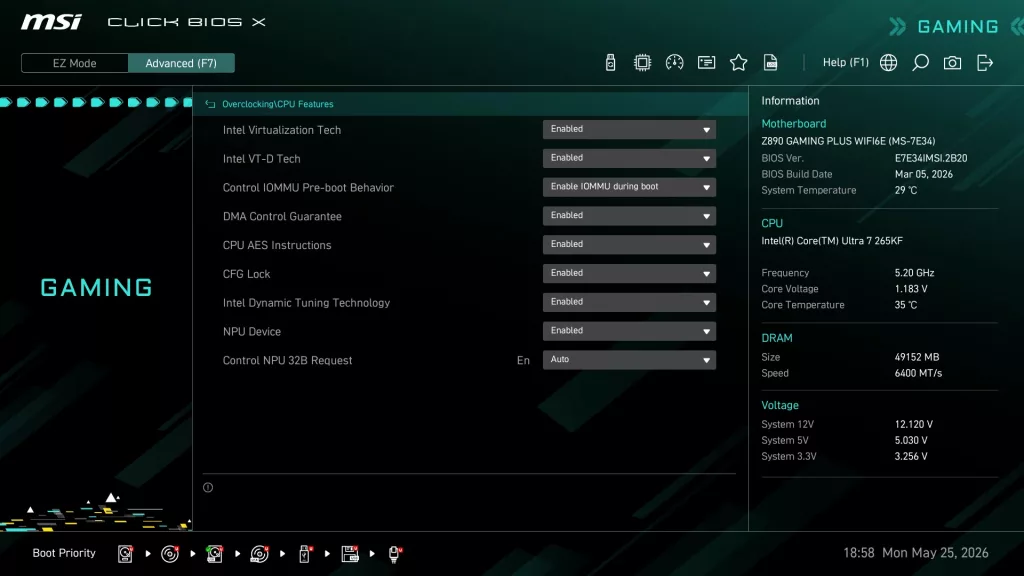Click the MSI logo
1024x576 pixels.
click(52, 22)
